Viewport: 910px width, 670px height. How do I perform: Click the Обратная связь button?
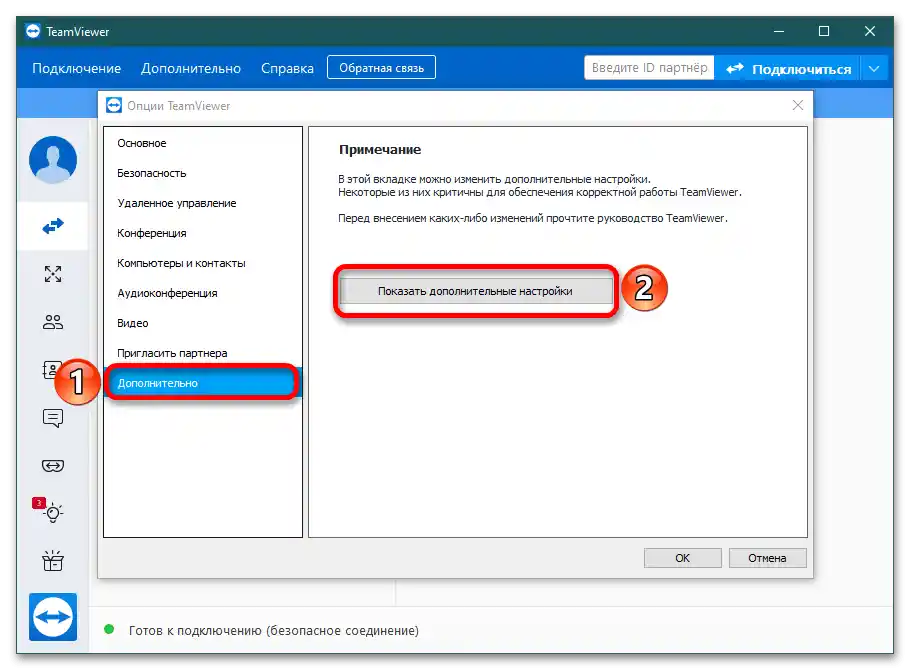tap(381, 67)
